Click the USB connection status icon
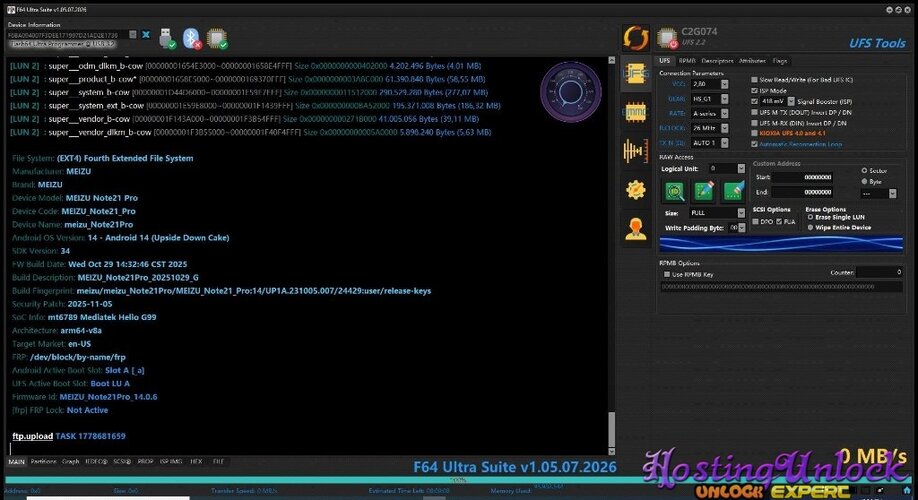This screenshot has height=500, width=918. 166,38
